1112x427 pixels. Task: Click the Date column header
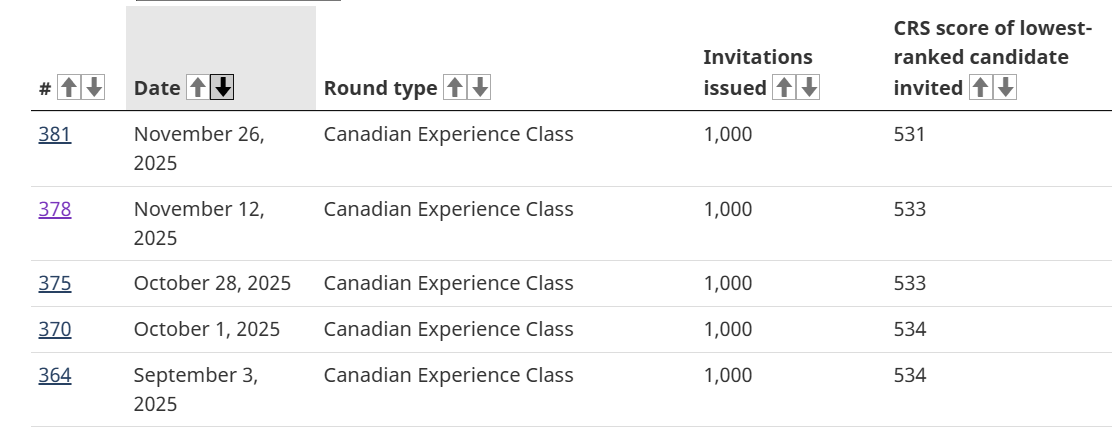[x=157, y=88]
